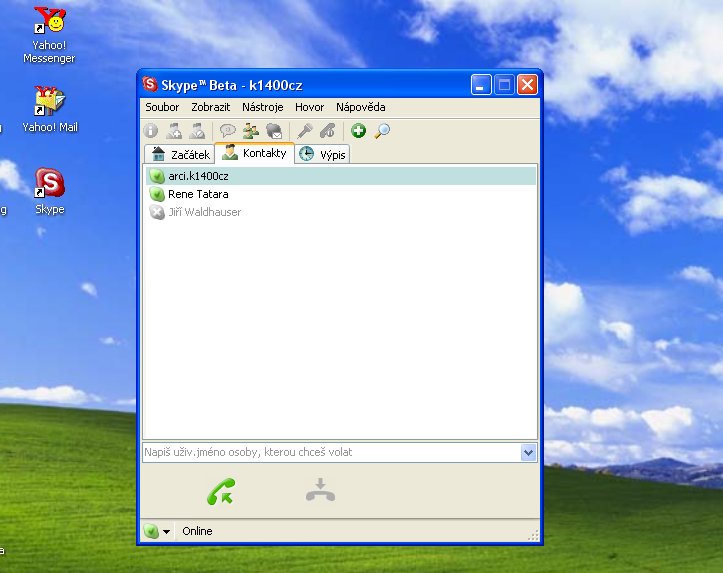Click the hold call phone icon

tap(328, 131)
